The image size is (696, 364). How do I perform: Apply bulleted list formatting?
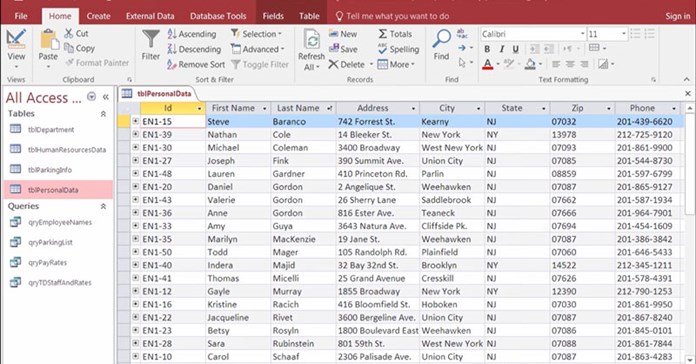click(x=636, y=34)
